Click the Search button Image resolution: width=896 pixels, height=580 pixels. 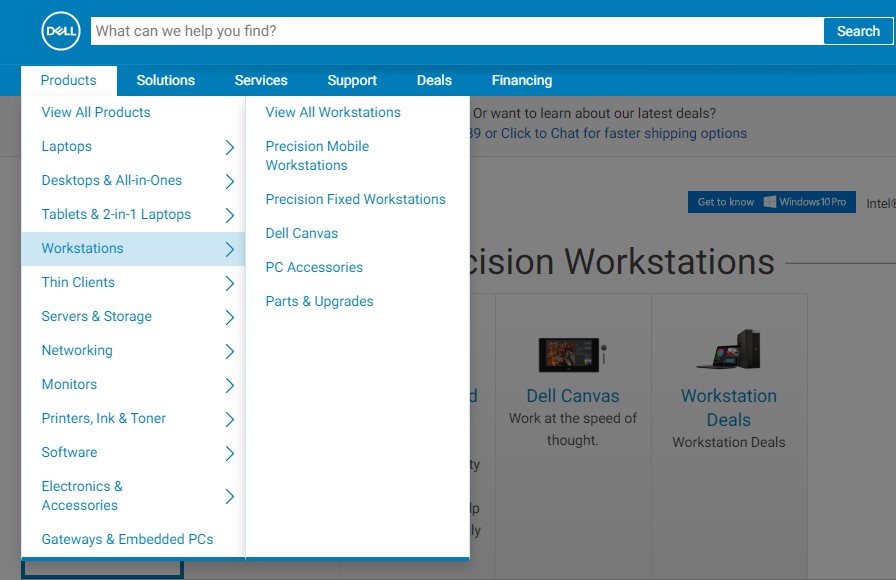[x=858, y=31]
